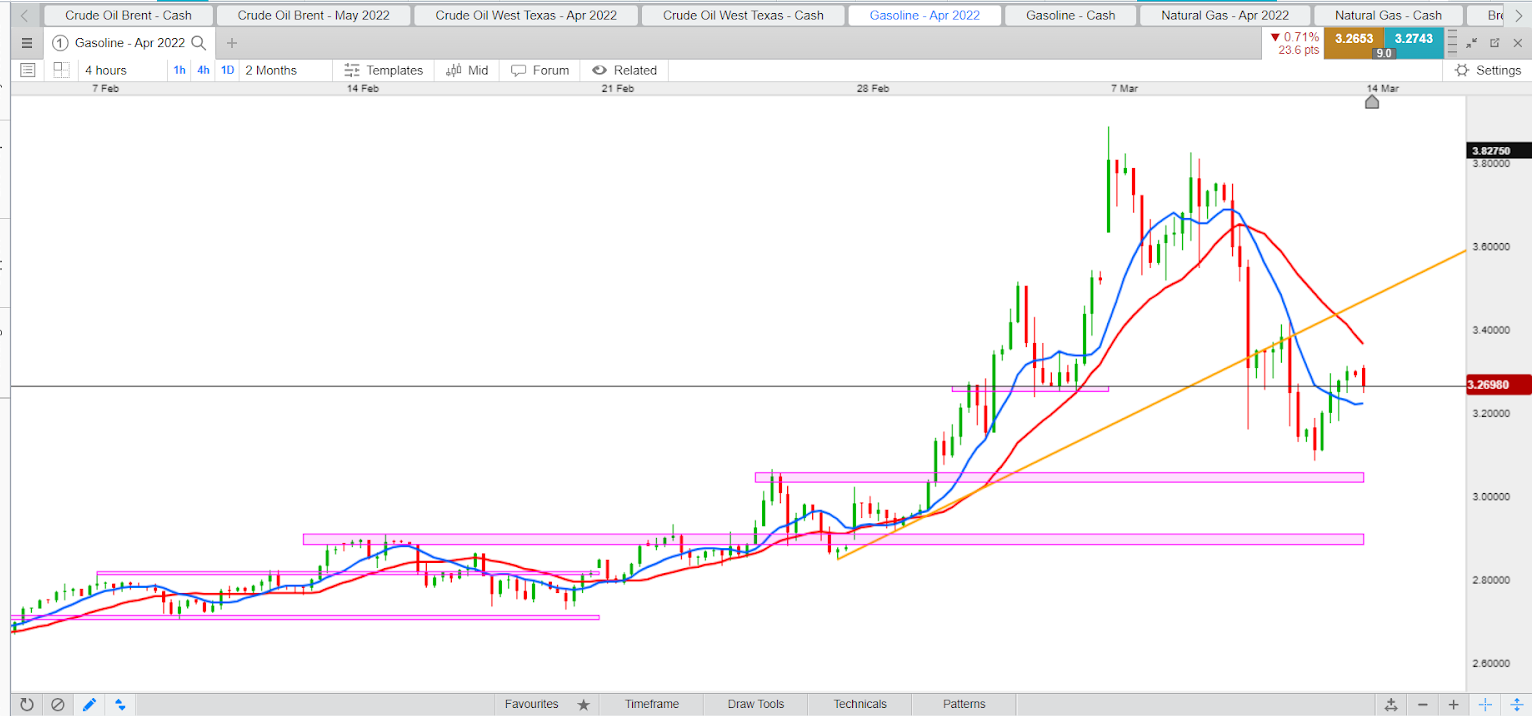Open the Mid price type dropdown
The width and height of the screenshot is (1532, 716).
[x=467, y=70]
